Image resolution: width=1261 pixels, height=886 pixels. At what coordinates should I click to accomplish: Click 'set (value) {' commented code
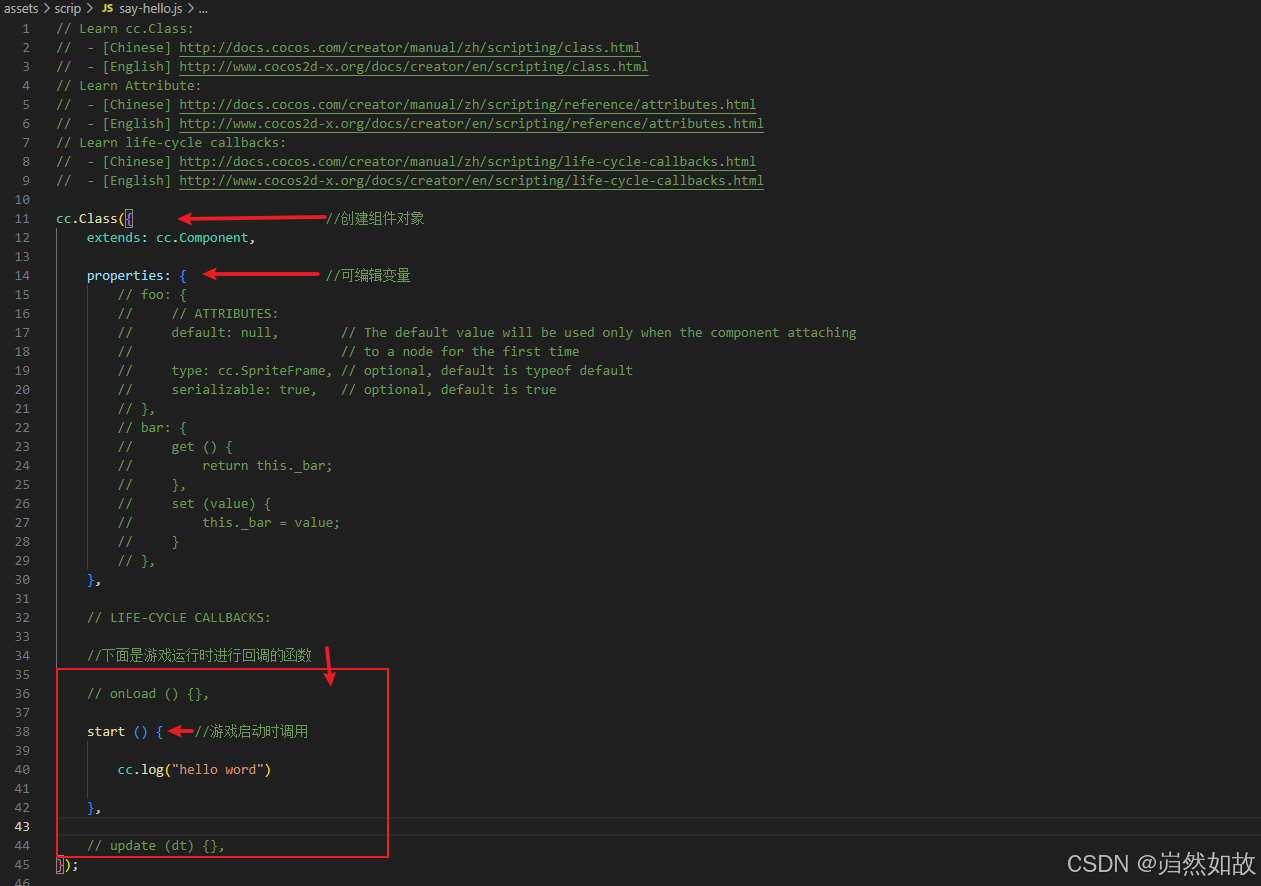click(x=221, y=503)
